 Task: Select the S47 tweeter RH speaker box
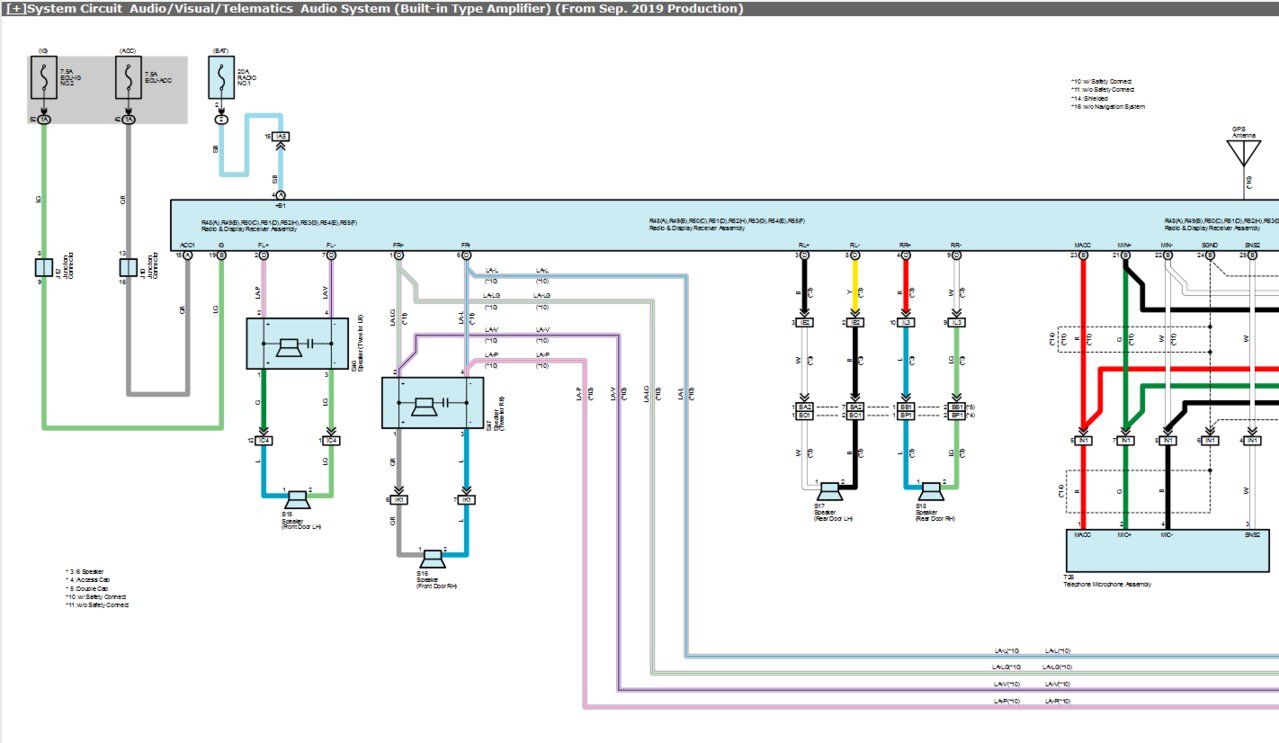pyautogui.click(x=433, y=403)
